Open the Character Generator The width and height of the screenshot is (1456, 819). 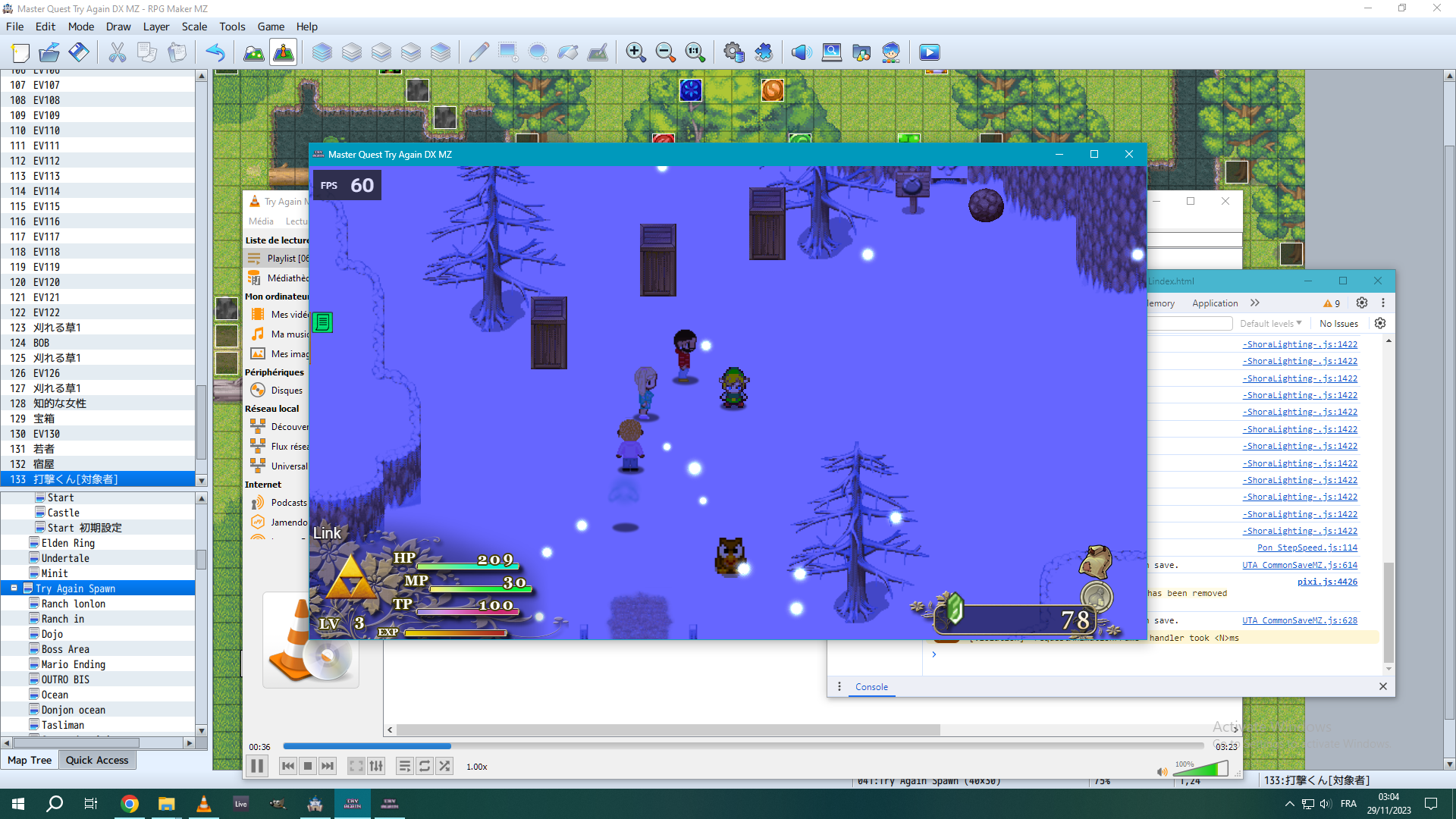(891, 52)
